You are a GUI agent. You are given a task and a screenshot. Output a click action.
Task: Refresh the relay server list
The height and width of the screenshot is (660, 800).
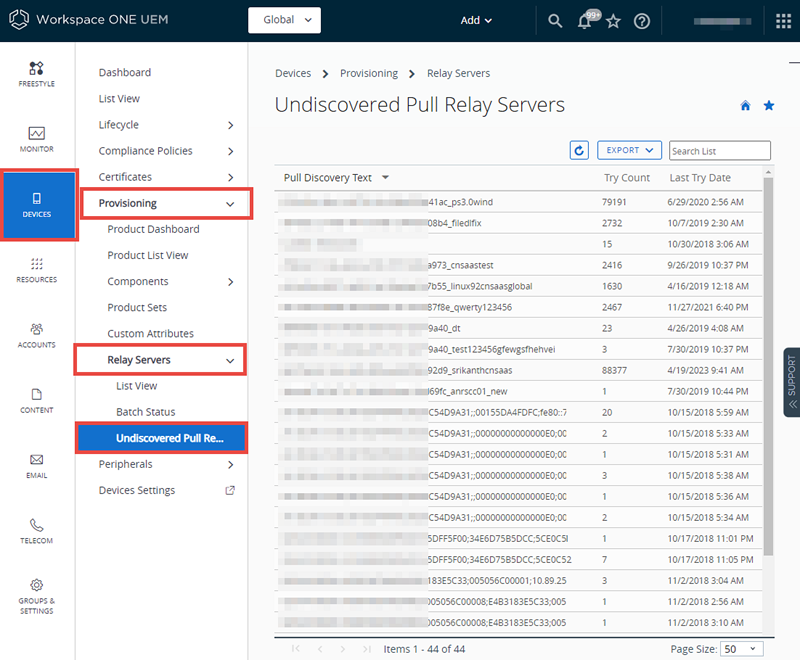pos(579,150)
